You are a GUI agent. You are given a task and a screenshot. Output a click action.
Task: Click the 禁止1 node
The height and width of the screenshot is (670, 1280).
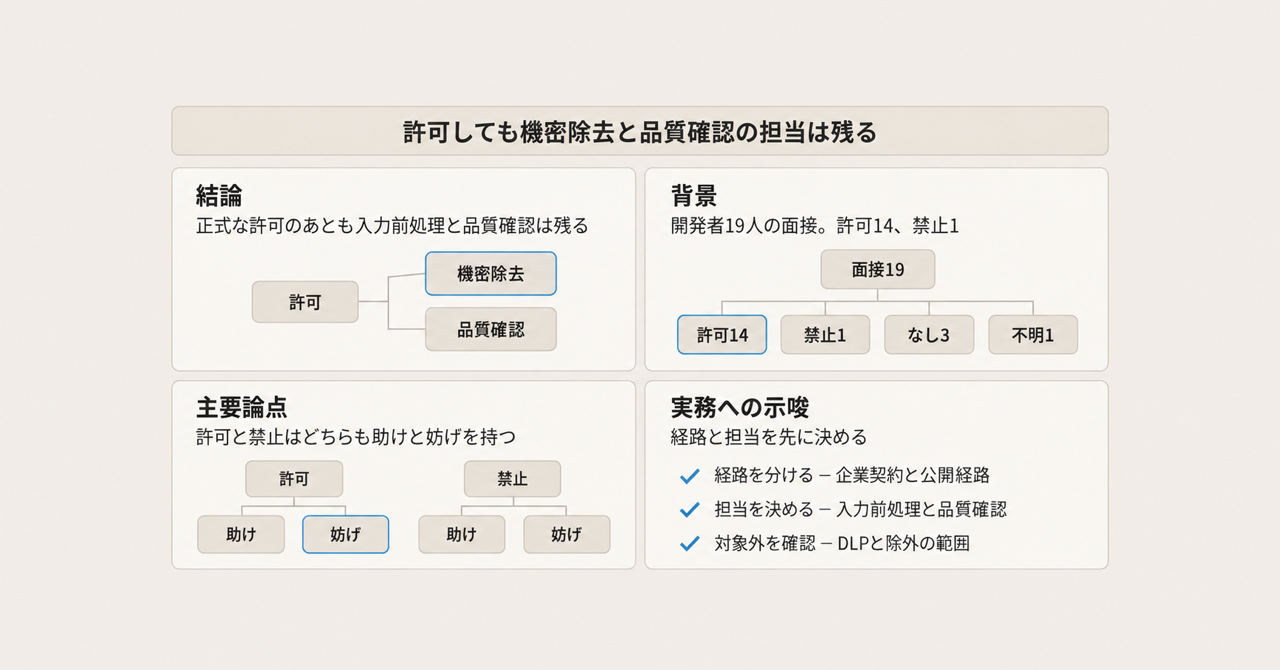[825, 335]
